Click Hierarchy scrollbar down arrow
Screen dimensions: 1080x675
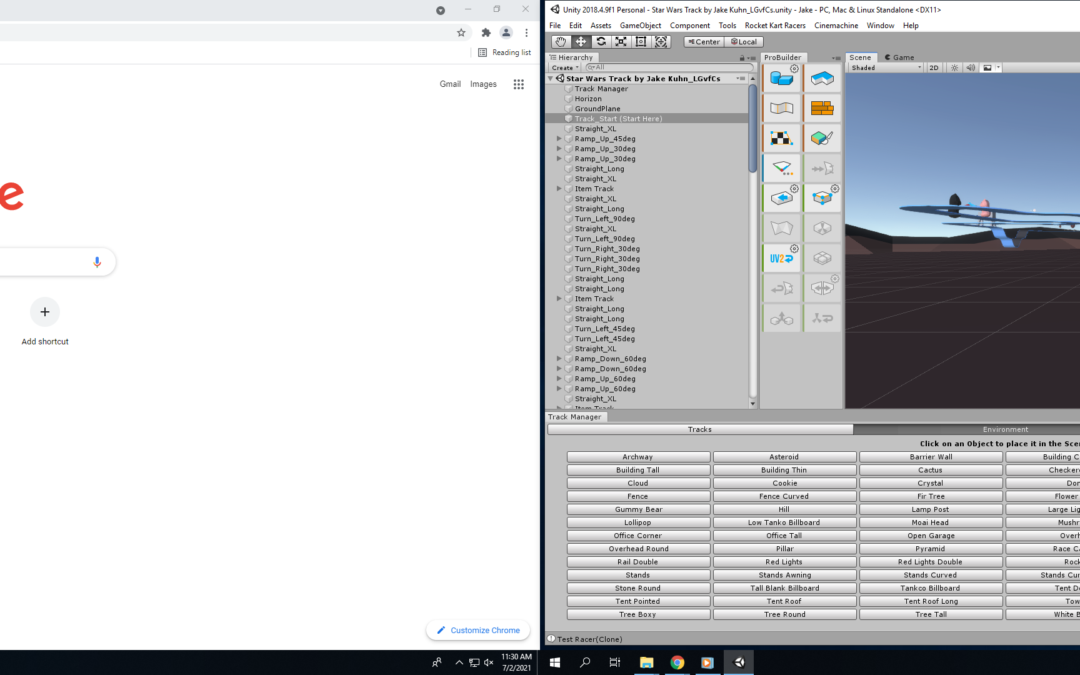pos(752,404)
